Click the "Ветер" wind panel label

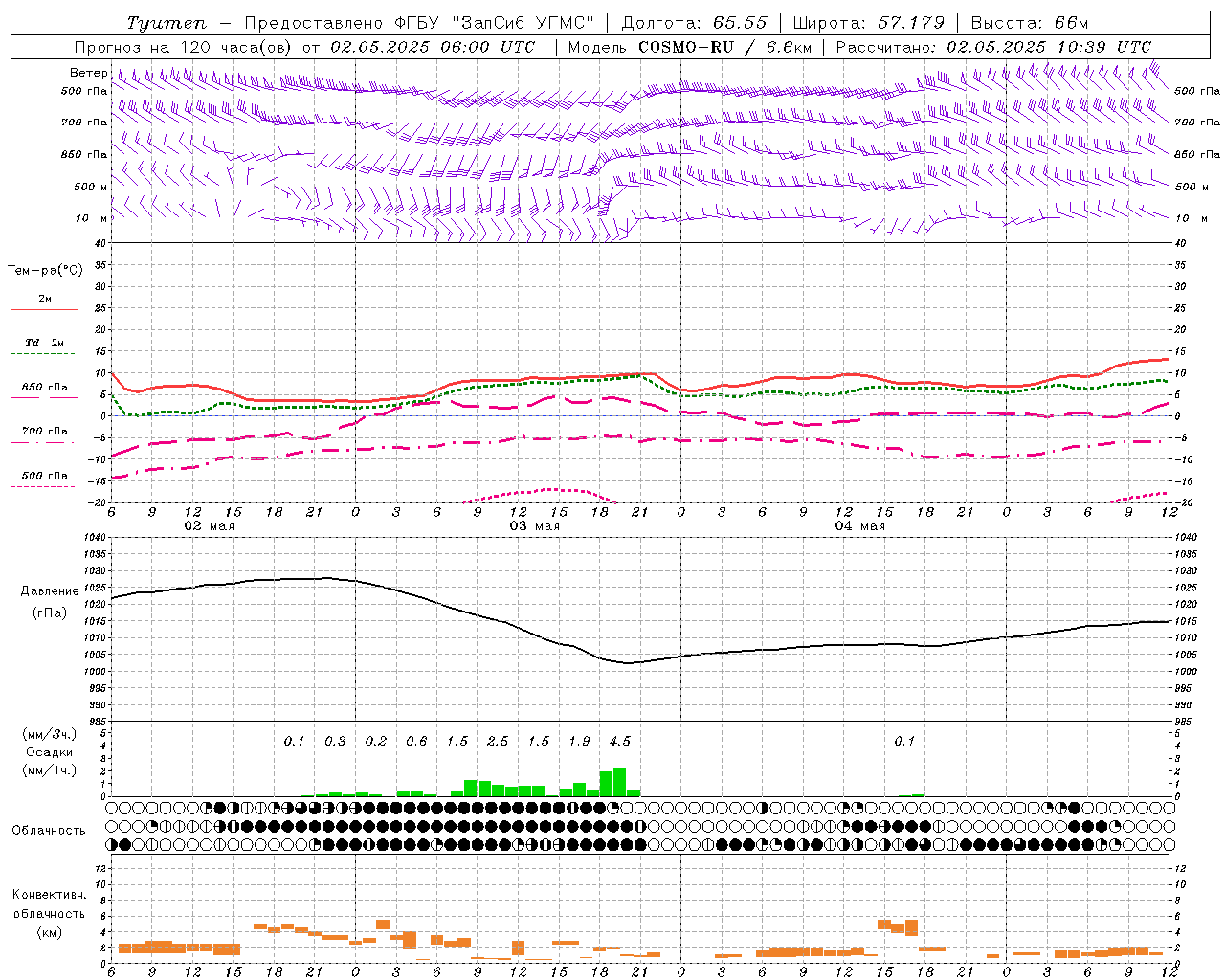[x=89, y=73]
